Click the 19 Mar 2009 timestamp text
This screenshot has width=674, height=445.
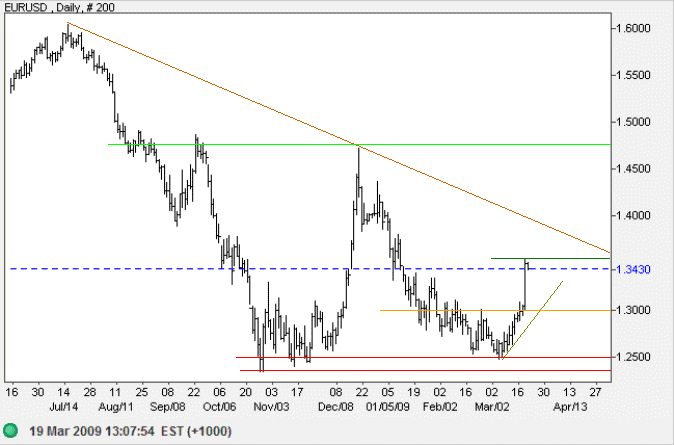(x=130, y=431)
